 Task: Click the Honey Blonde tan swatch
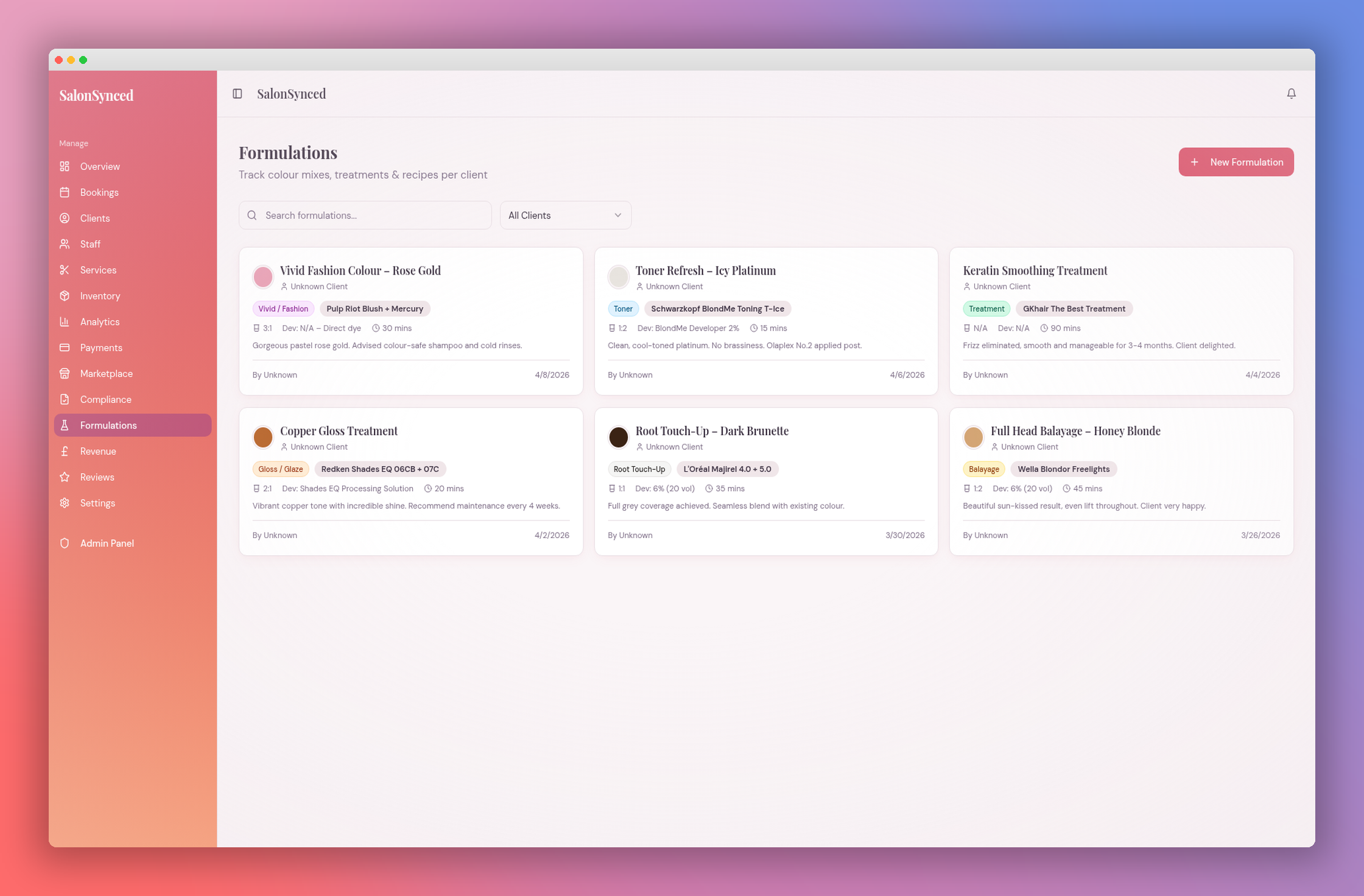tap(973, 437)
